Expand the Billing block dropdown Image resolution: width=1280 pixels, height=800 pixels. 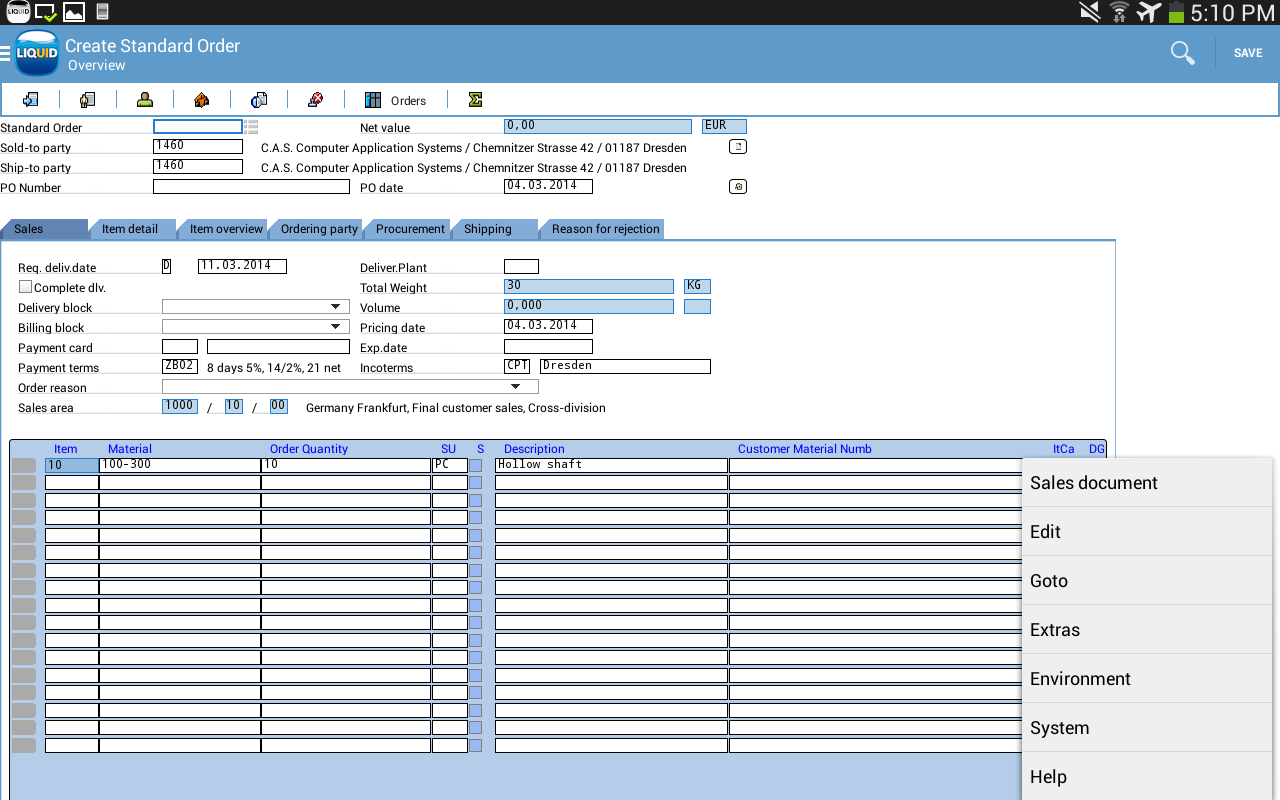tap(335, 327)
